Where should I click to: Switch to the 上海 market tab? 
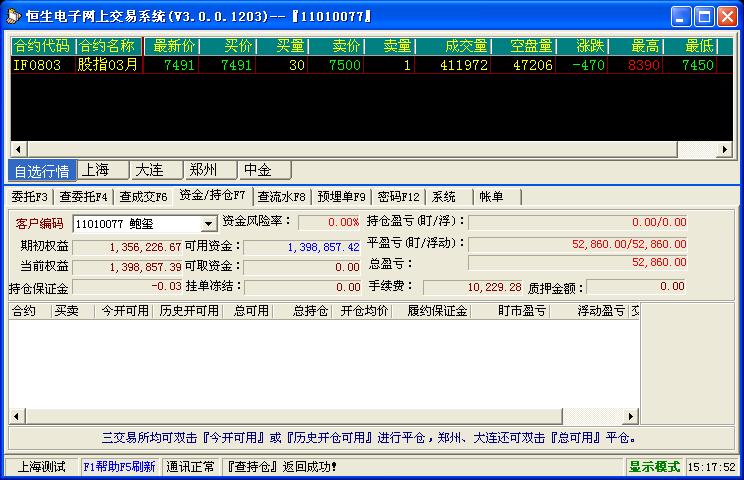pyautogui.click(x=103, y=170)
